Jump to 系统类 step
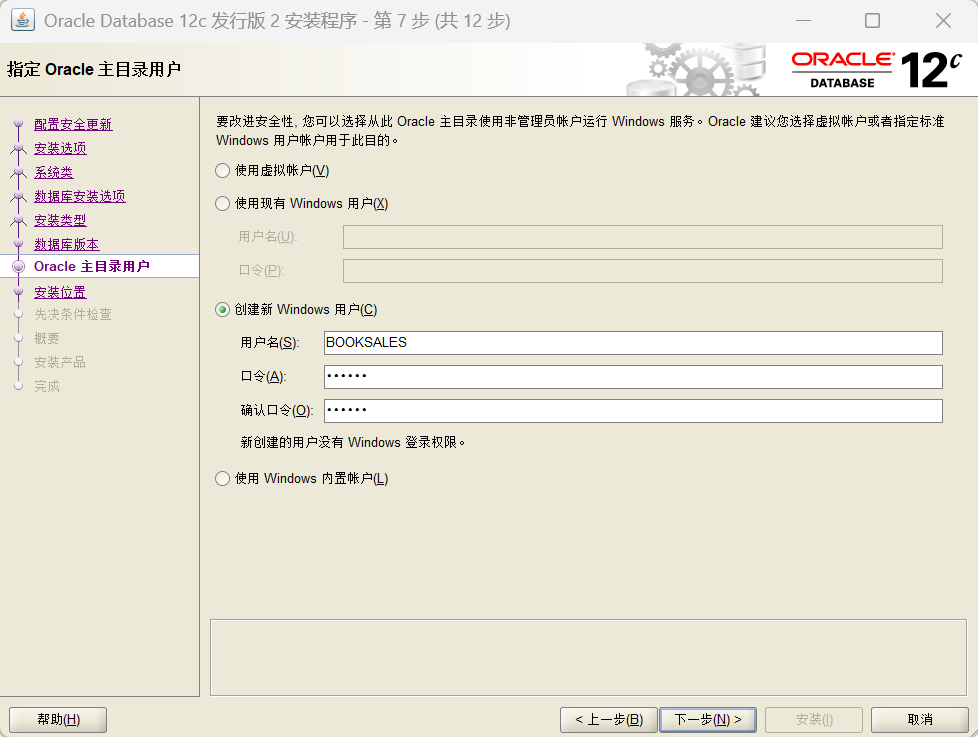The image size is (978, 737). (54, 172)
